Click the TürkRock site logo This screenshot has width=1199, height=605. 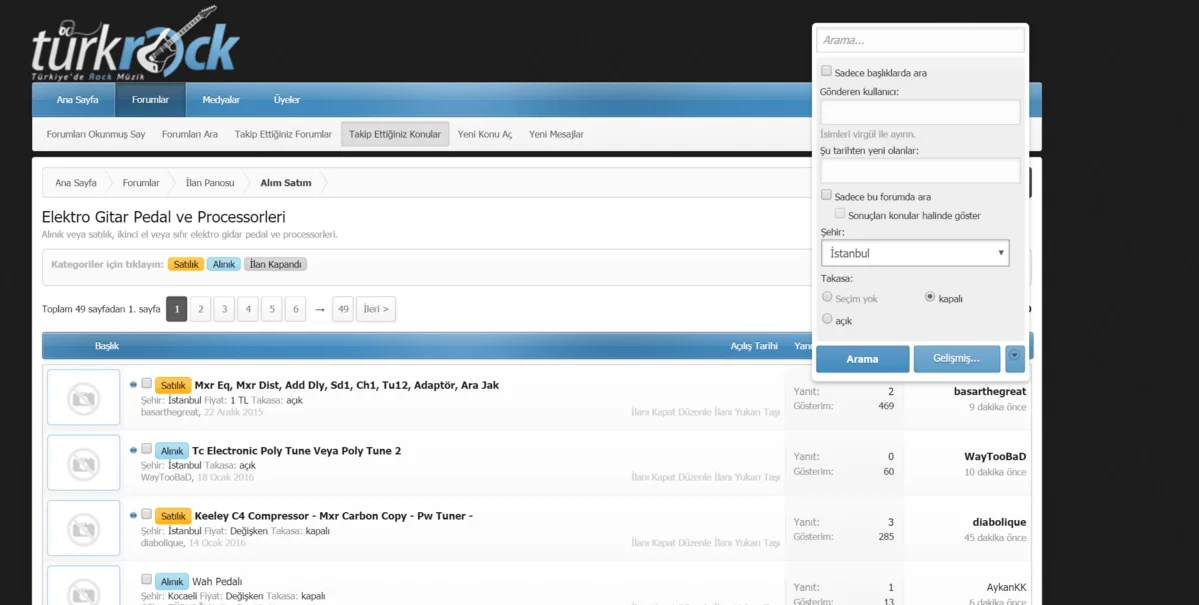tap(135, 45)
